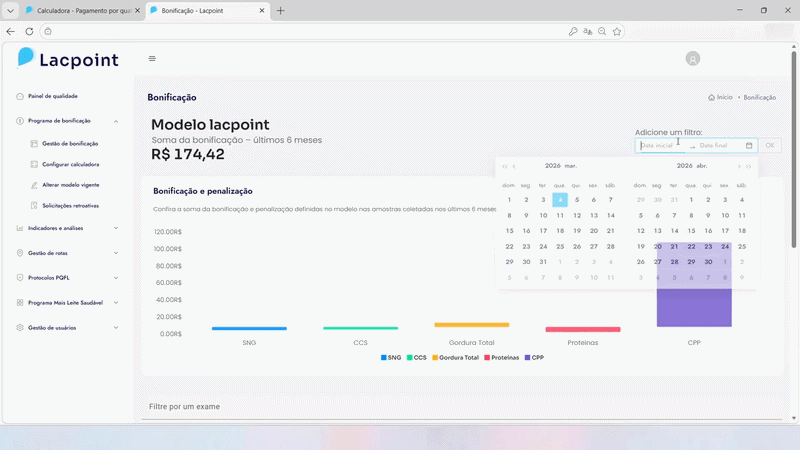The width and height of the screenshot is (800, 450).
Task: Open Painel de qualidade menu item
Action: [x=53, y=96]
